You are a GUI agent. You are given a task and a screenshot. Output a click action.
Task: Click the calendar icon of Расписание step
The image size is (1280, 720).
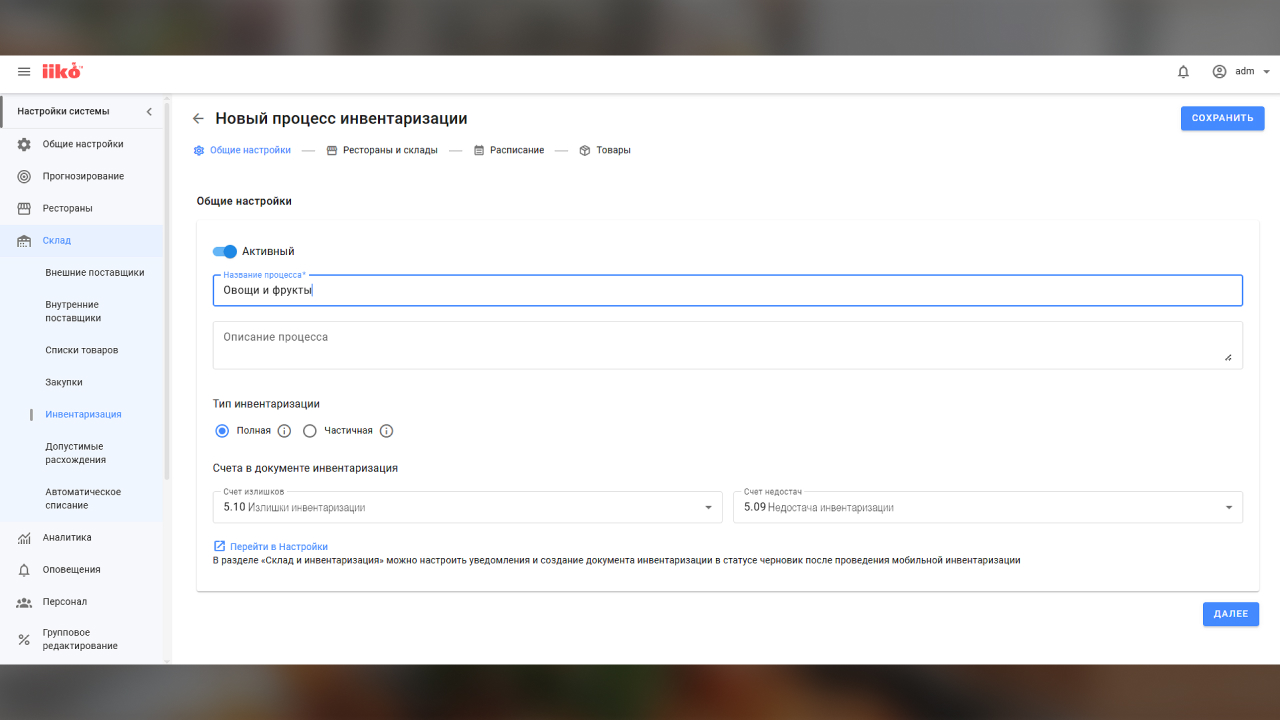(x=479, y=150)
